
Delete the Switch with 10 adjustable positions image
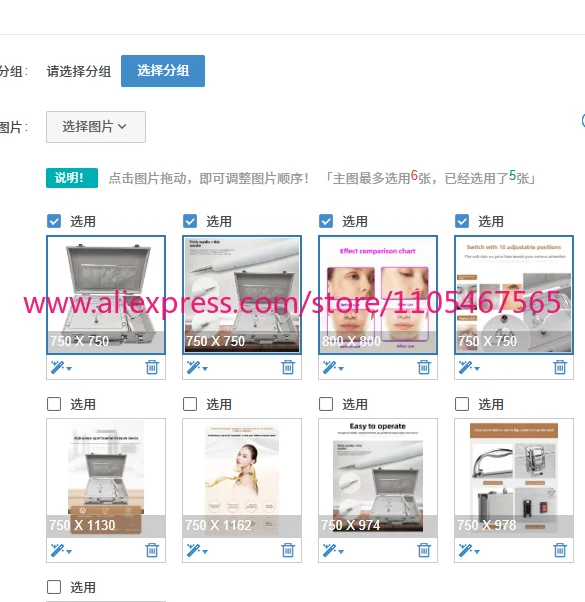pos(560,367)
